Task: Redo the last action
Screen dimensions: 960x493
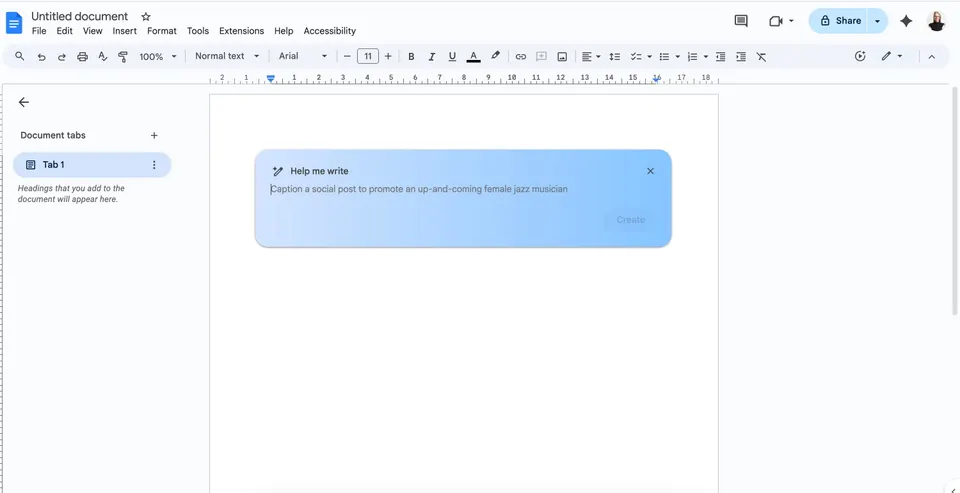Action: (61, 56)
